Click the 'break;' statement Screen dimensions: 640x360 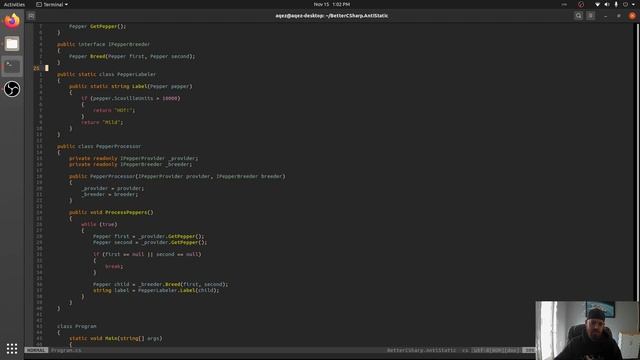(x=114, y=266)
